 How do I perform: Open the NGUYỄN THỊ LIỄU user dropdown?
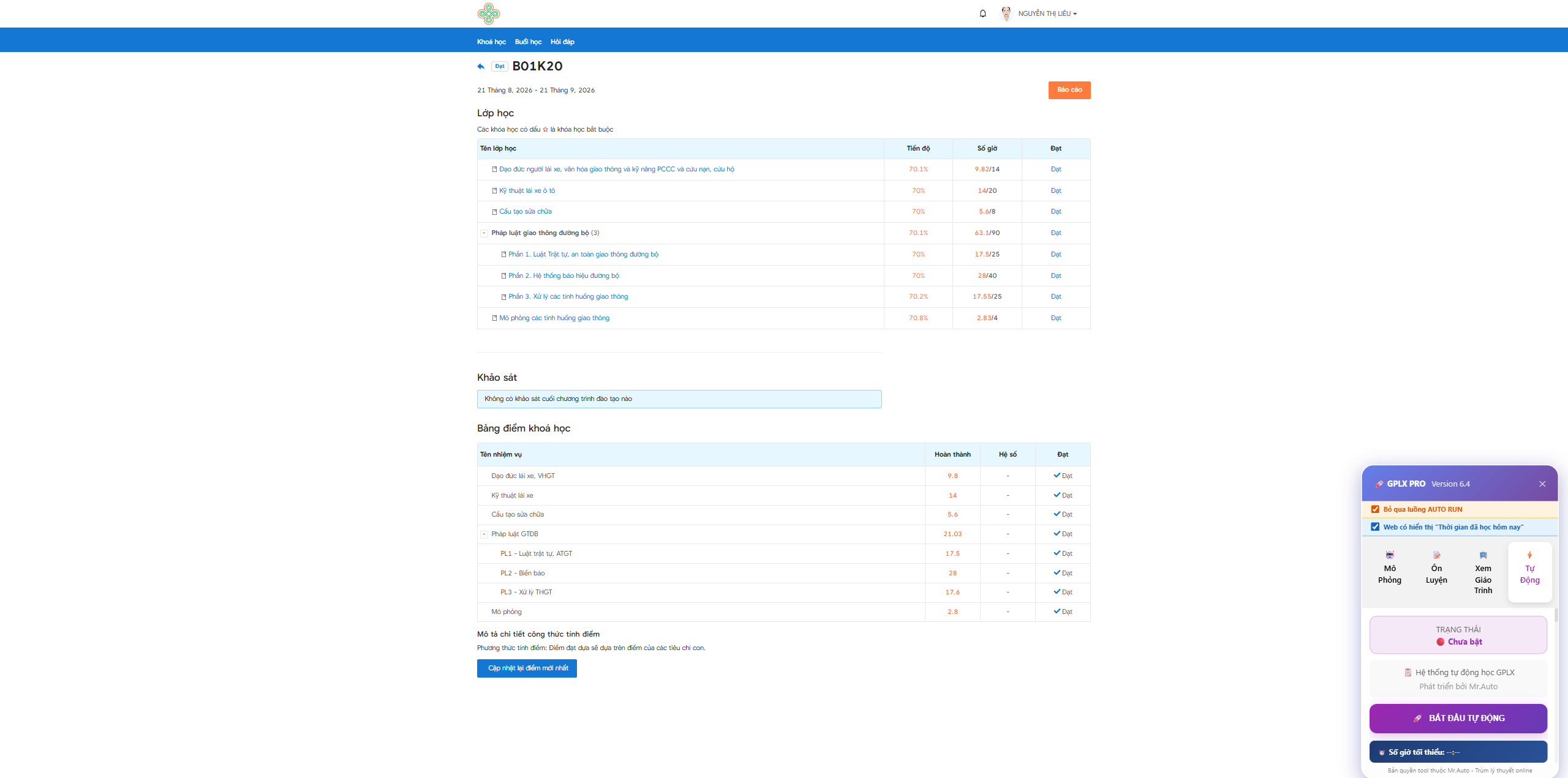pos(1047,13)
